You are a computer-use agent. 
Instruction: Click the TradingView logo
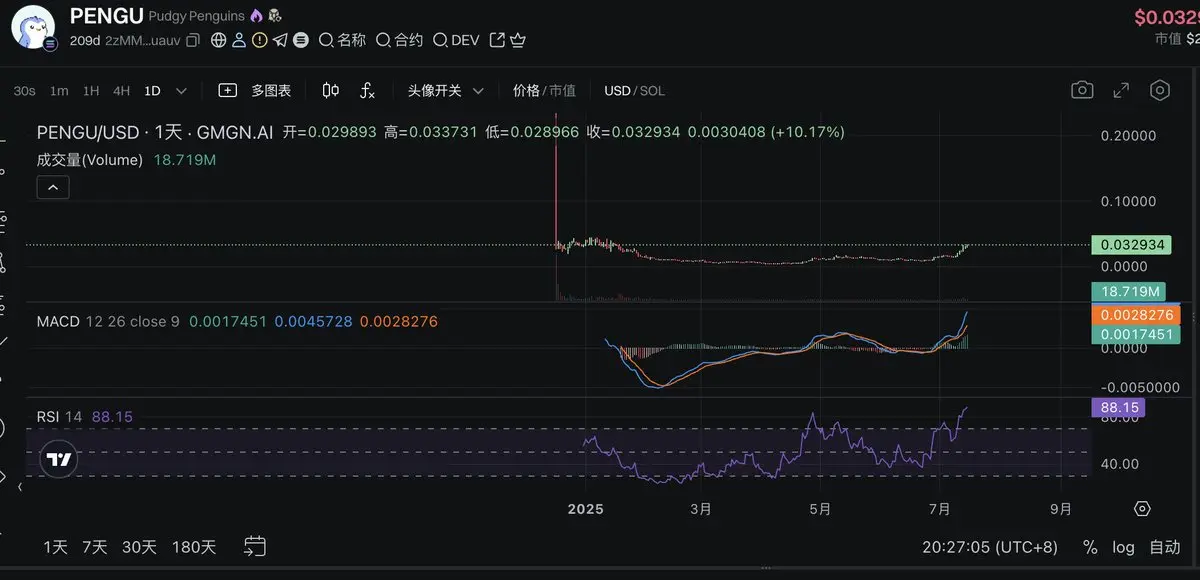tap(60, 460)
